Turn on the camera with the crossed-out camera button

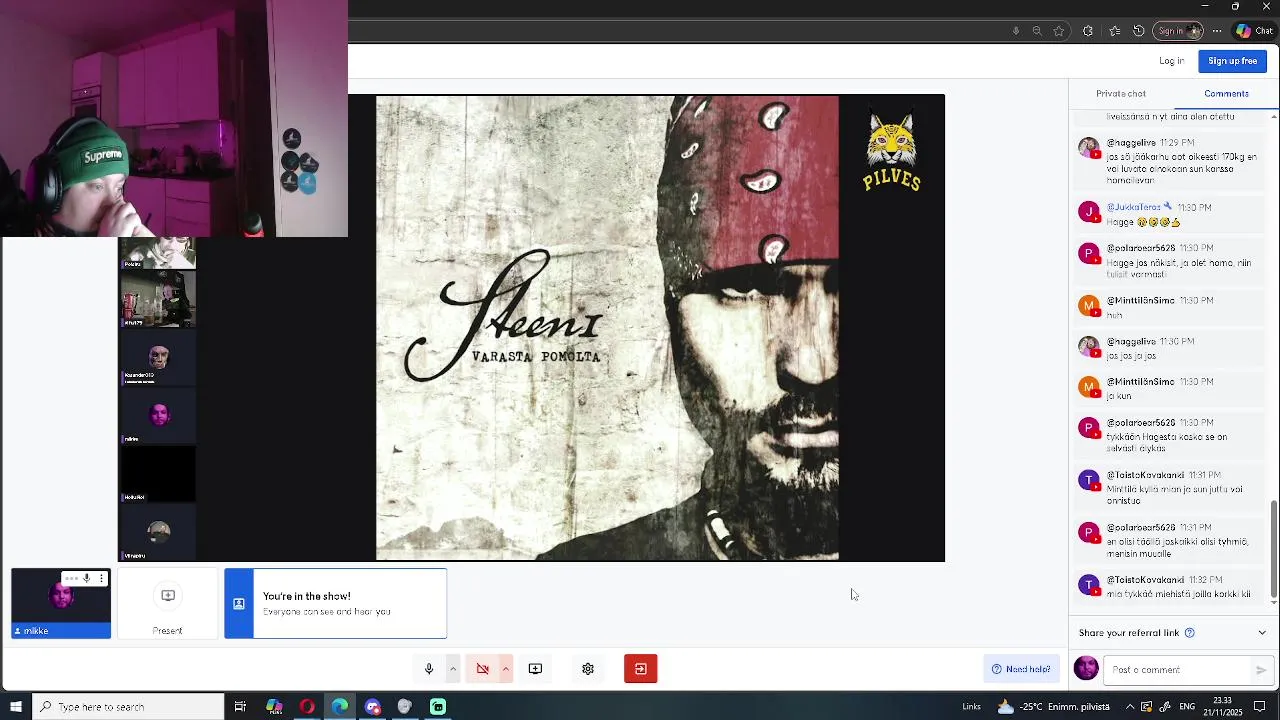(x=483, y=669)
